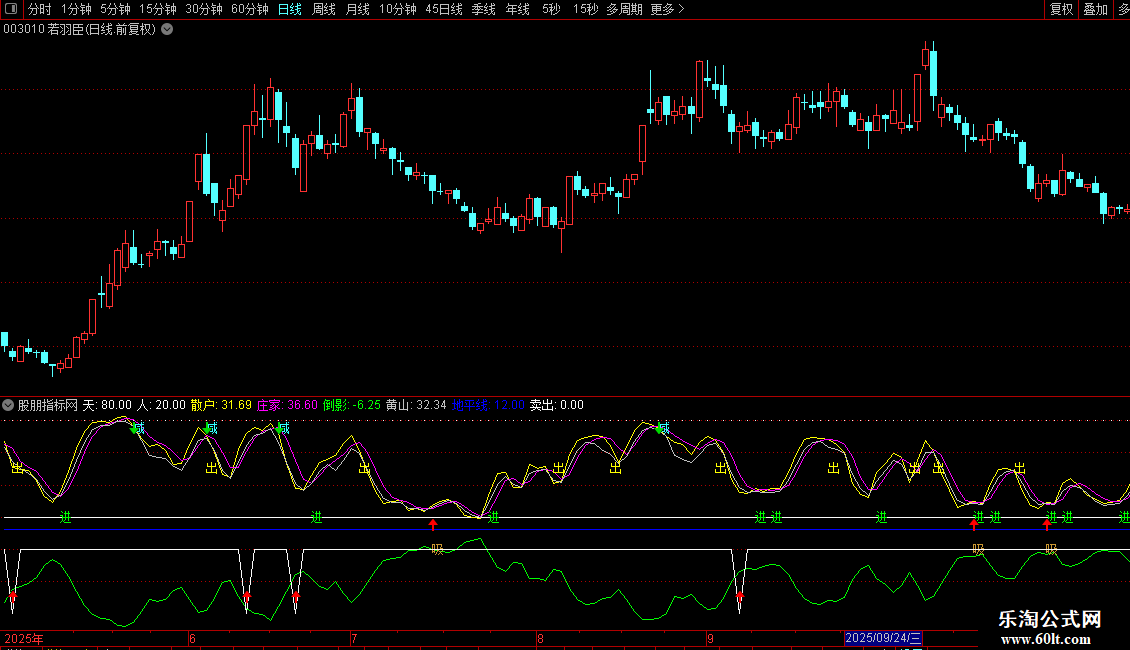
Task: Expand the 更多 periods list
Action: [x=667, y=10]
